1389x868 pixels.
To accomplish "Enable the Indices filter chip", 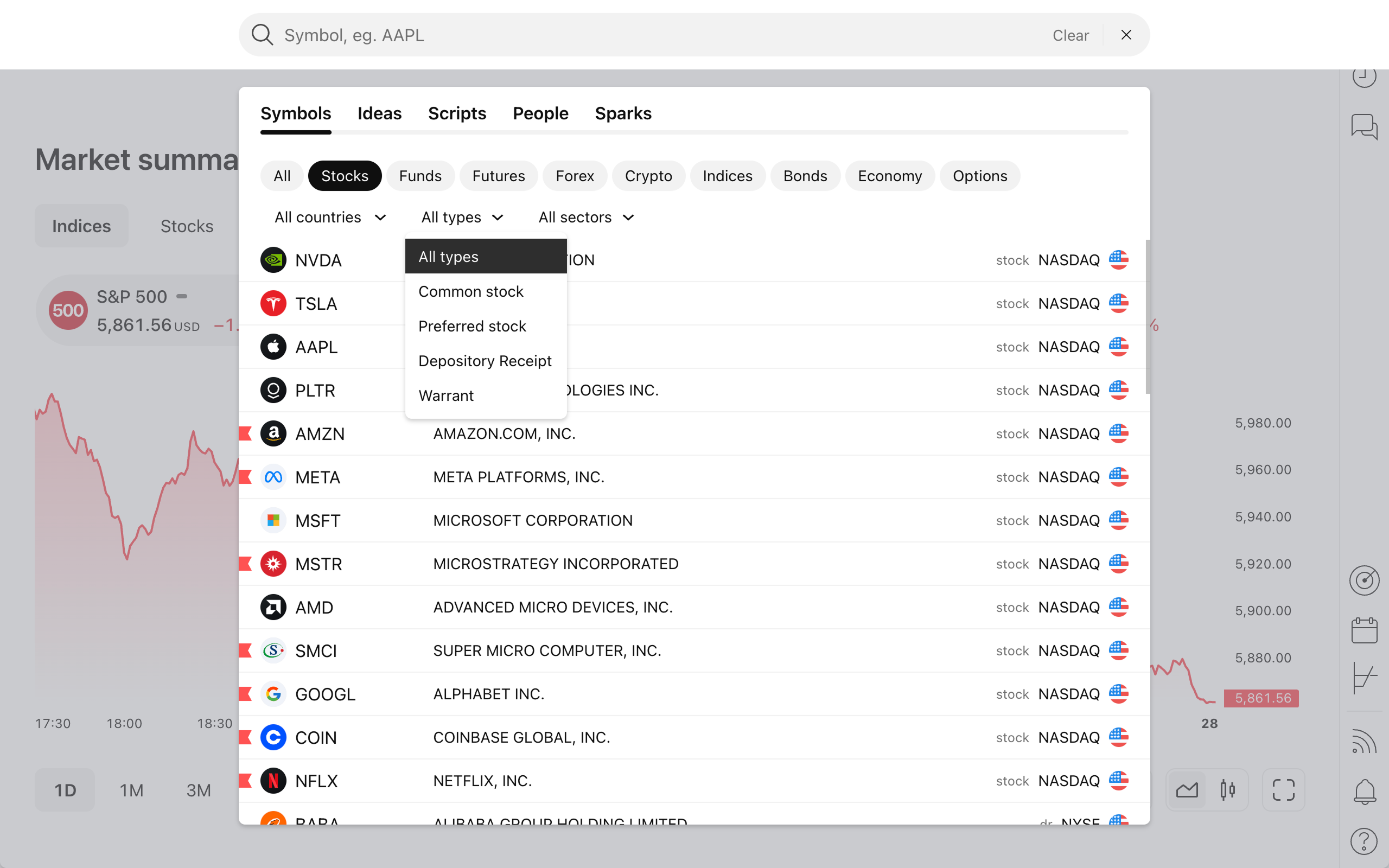I will click(x=727, y=176).
